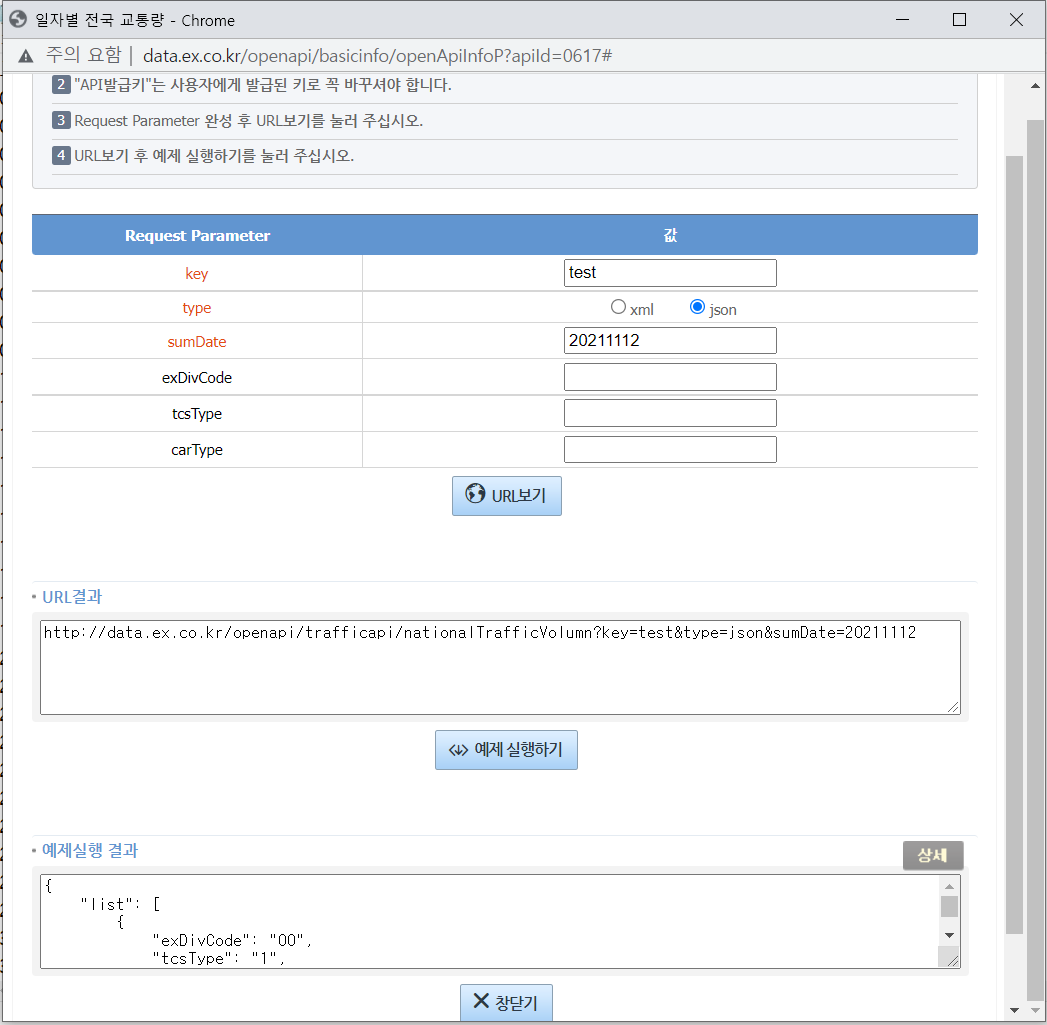Image resolution: width=1047 pixels, height=1025 pixels.
Task: Click the key input field
Action: coord(670,273)
